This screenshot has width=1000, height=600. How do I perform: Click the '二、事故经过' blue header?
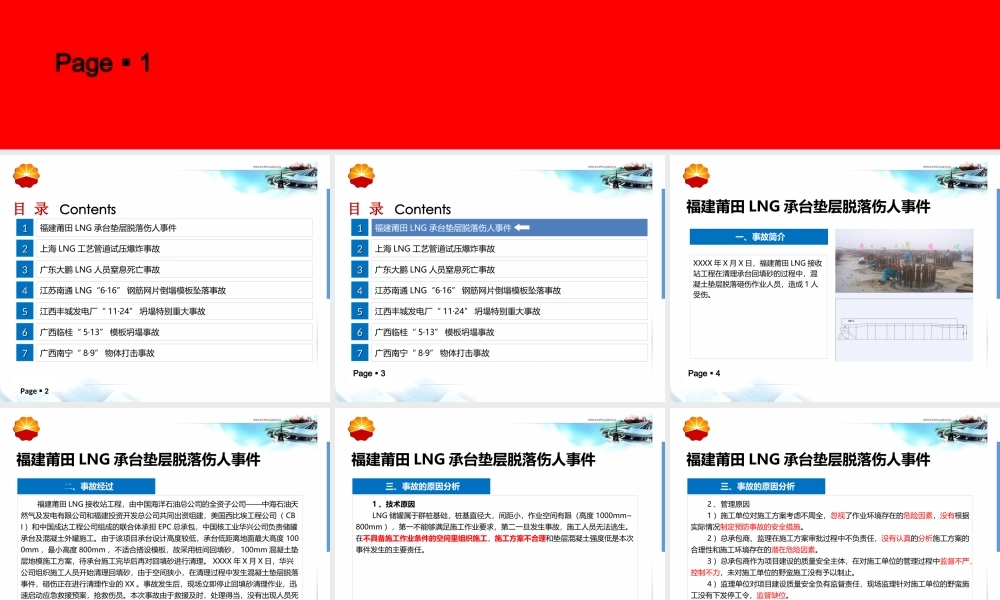(x=86, y=486)
